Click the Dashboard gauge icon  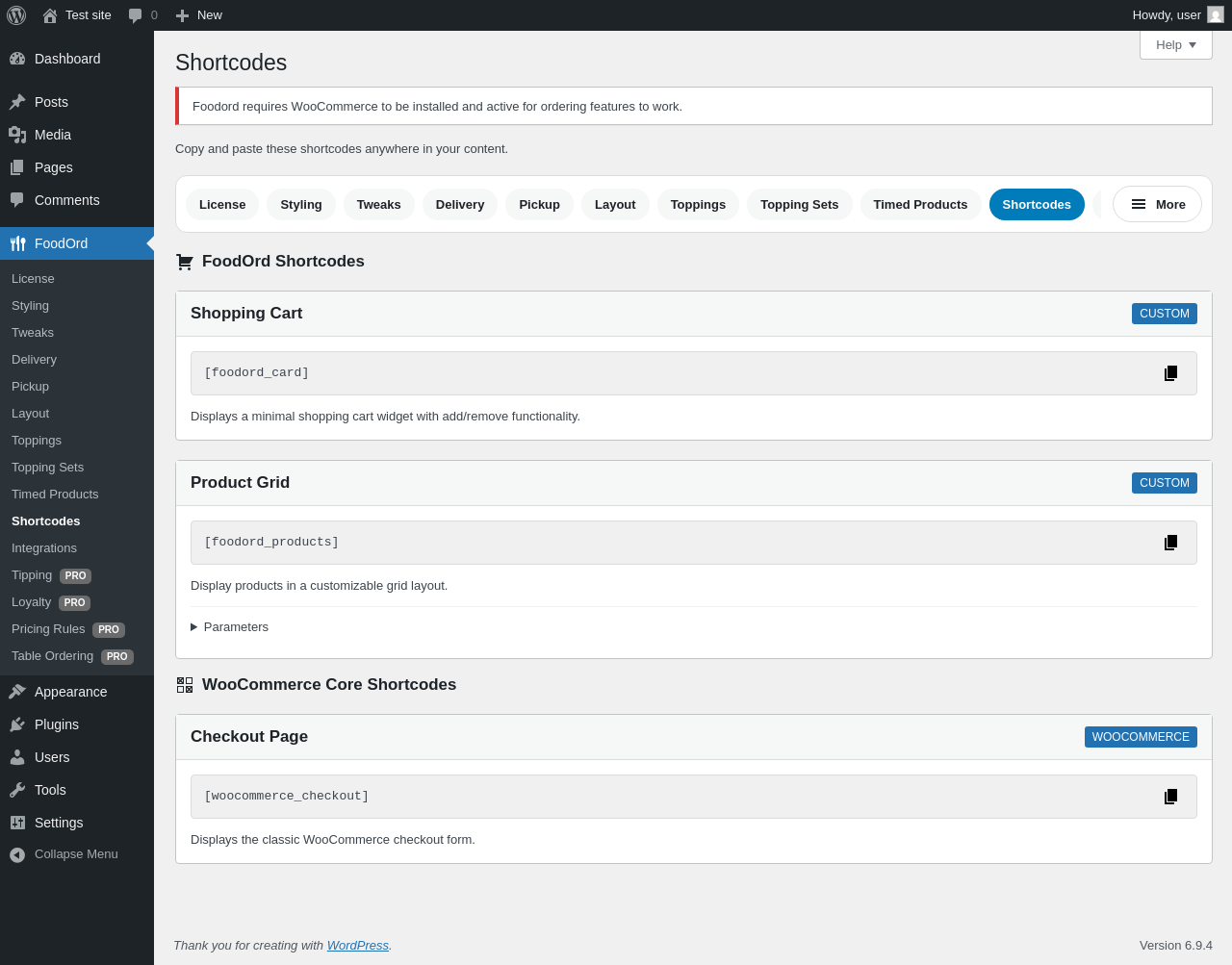pyautogui.click(x=17, y=59)
